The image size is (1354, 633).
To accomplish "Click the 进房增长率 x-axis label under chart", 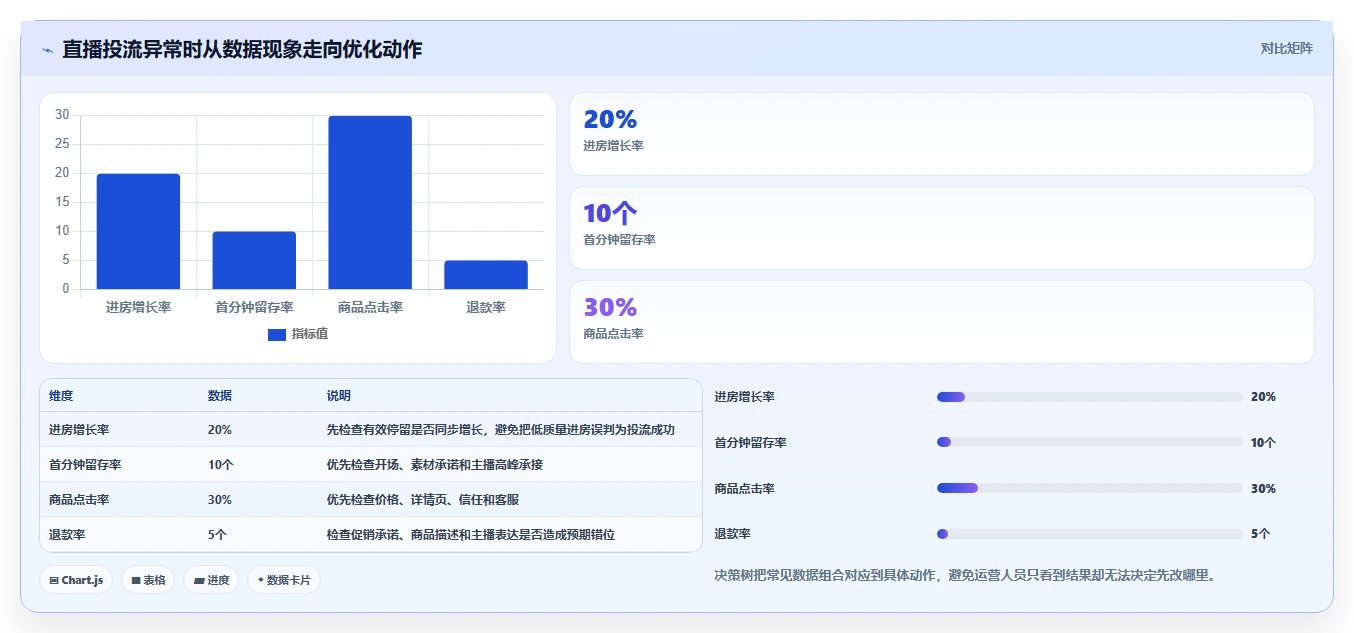I will click(138, 307).
